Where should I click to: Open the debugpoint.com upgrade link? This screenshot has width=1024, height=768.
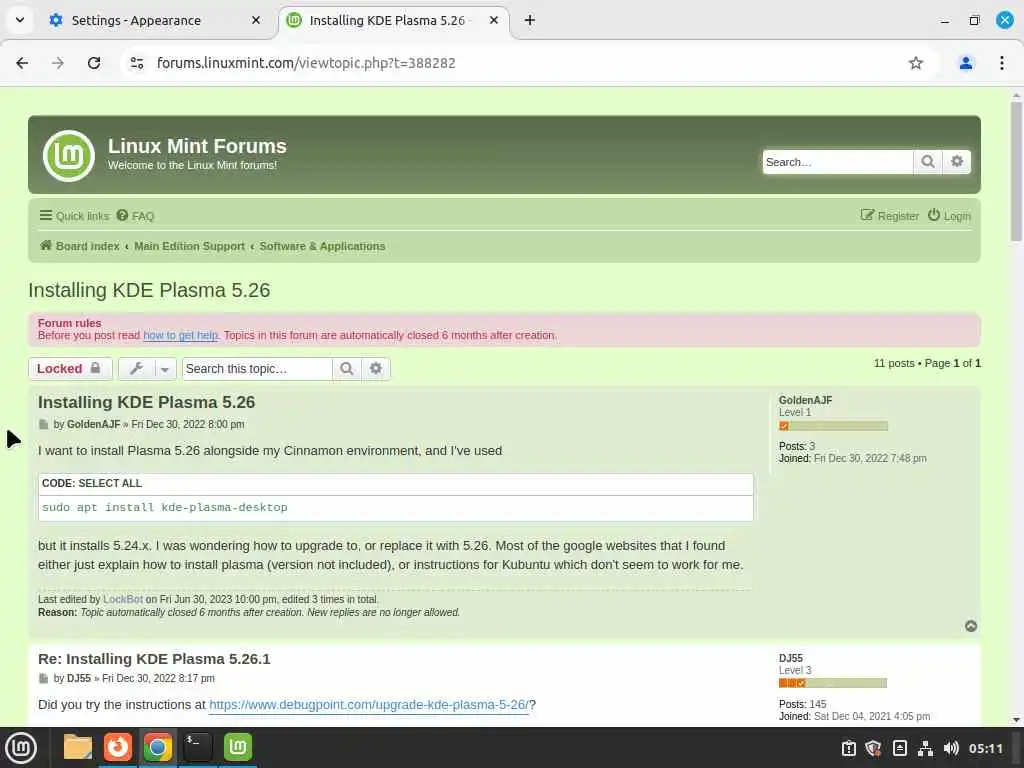point(369,705)
